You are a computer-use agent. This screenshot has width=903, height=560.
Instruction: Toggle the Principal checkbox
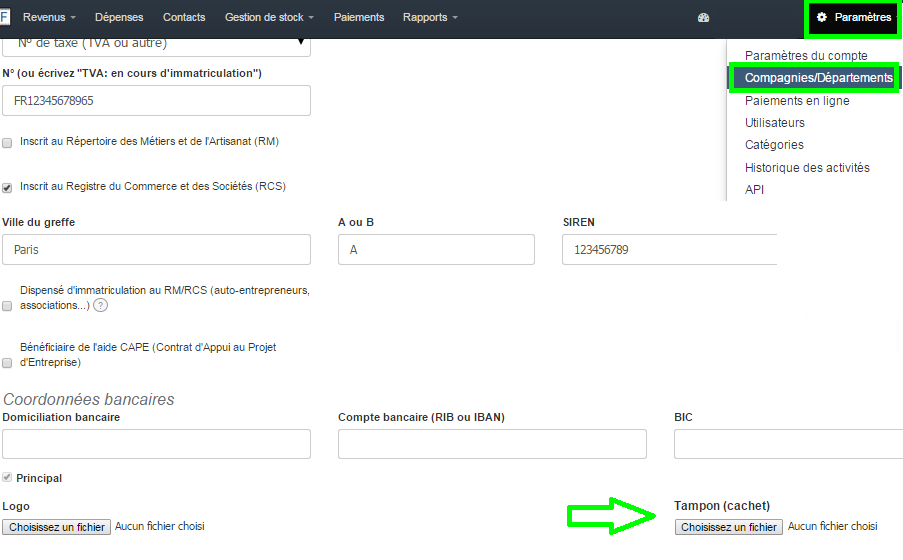coord(7,477)
